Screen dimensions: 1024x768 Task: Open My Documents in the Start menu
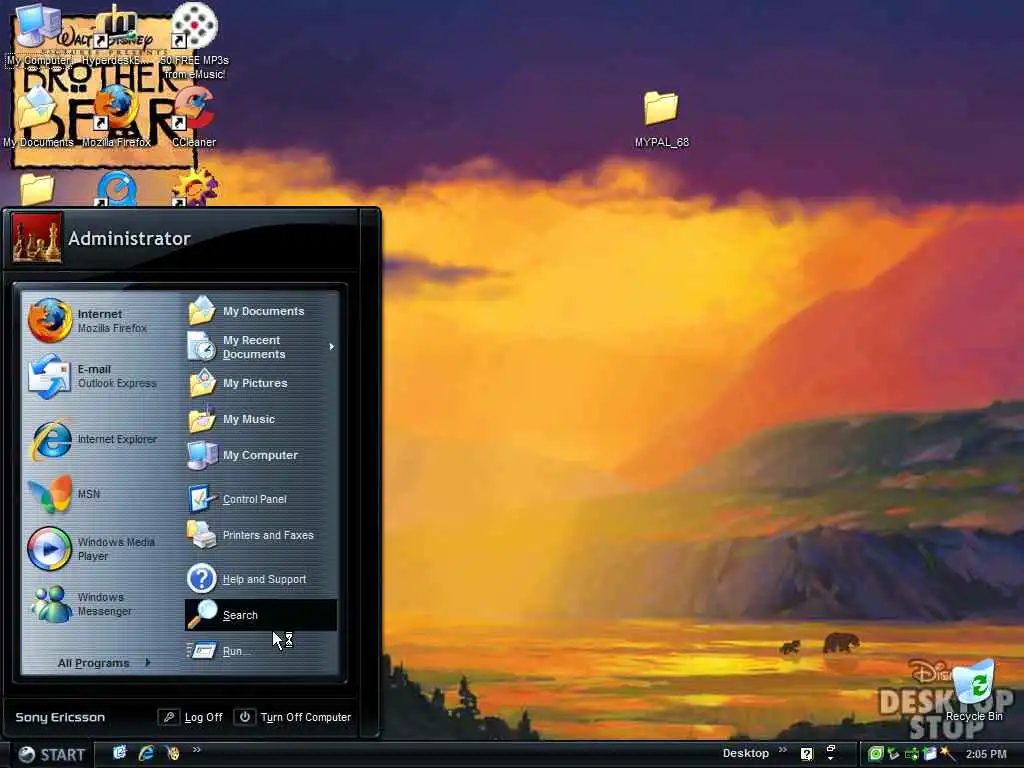coord(260,311)
